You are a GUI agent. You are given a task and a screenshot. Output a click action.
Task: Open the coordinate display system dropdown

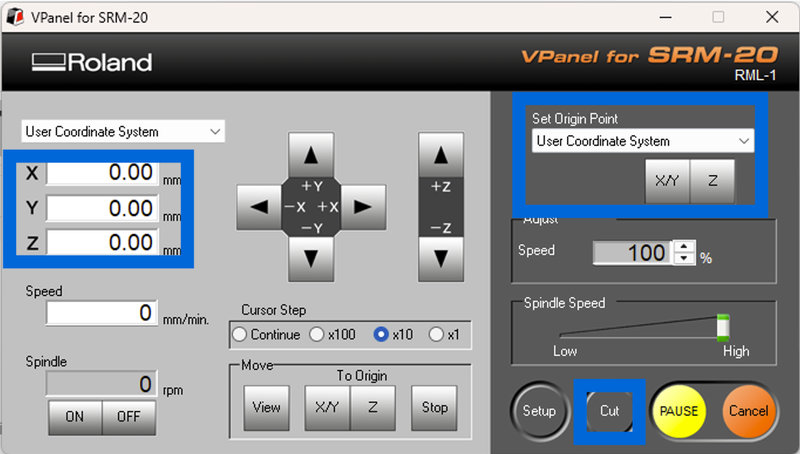(x=122, y=132)
